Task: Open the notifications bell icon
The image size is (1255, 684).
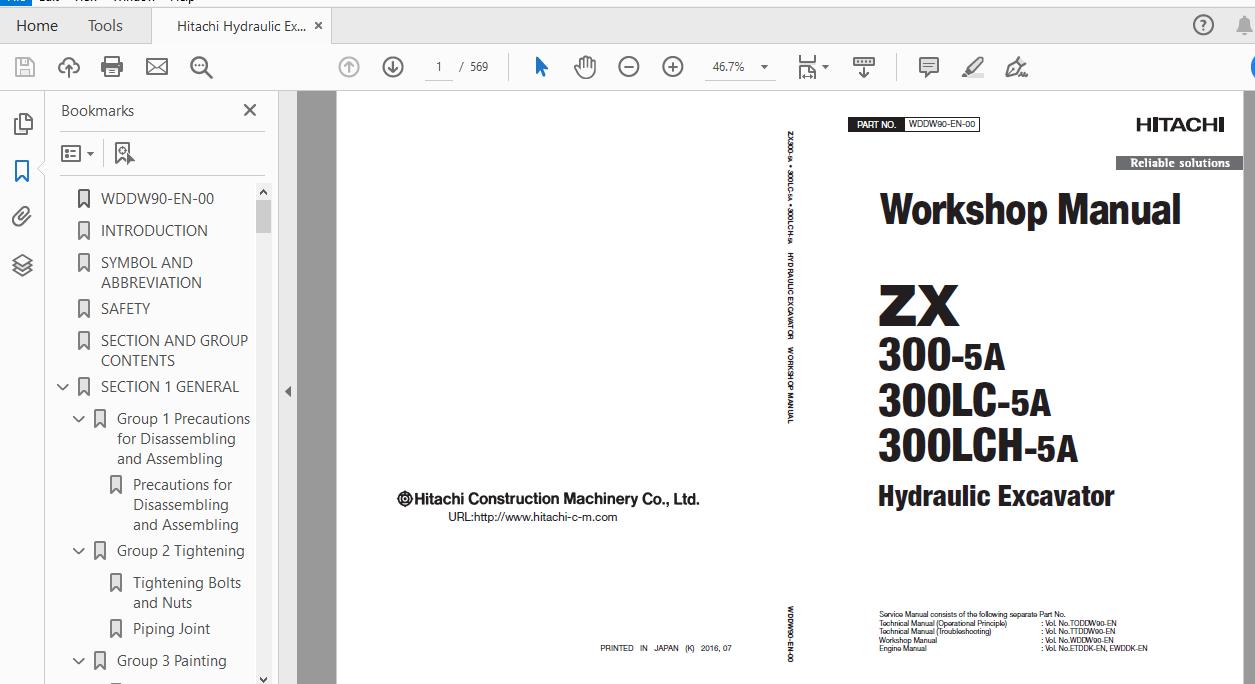Action: tap(1243, 25)
